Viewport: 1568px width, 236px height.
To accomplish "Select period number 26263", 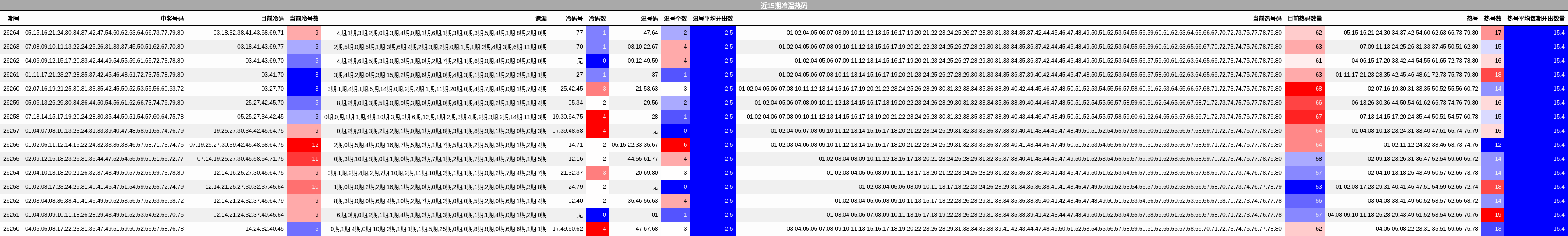I will pos(11,47).
